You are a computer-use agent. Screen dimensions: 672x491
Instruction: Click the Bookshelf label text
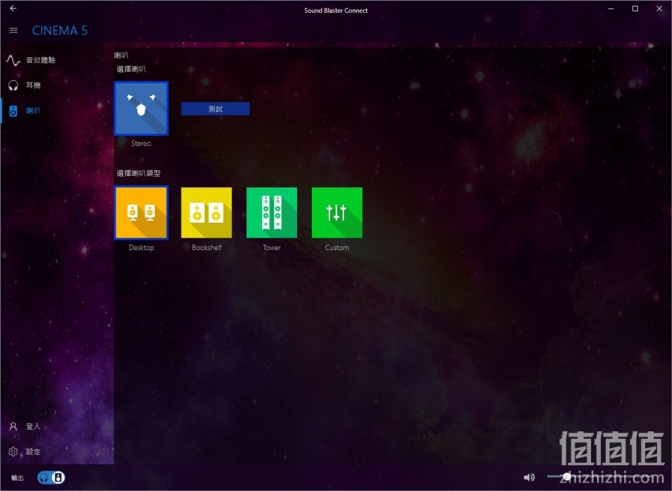click(x=207, y=248)
